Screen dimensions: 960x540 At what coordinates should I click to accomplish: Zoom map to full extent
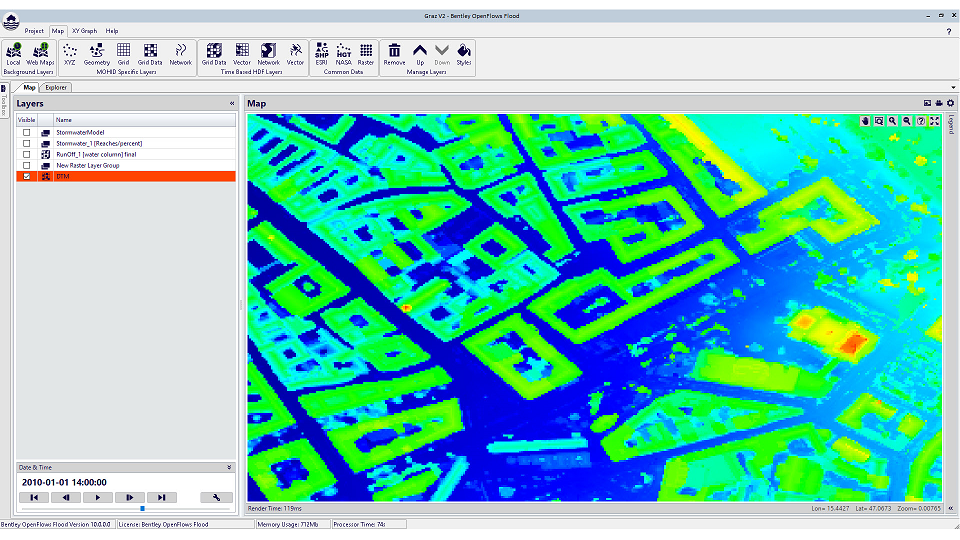tap(934, 121)
